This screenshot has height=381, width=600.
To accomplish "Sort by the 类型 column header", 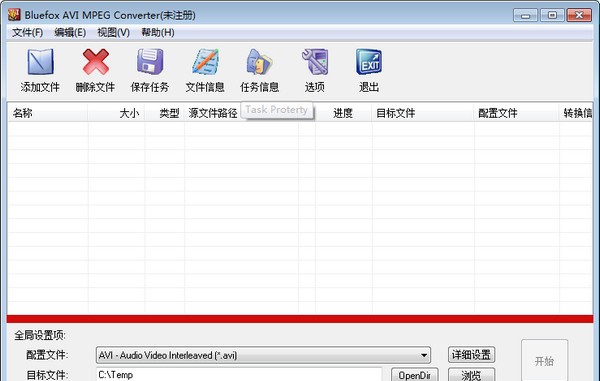I will pyautogui.click(x=165, y=113).
